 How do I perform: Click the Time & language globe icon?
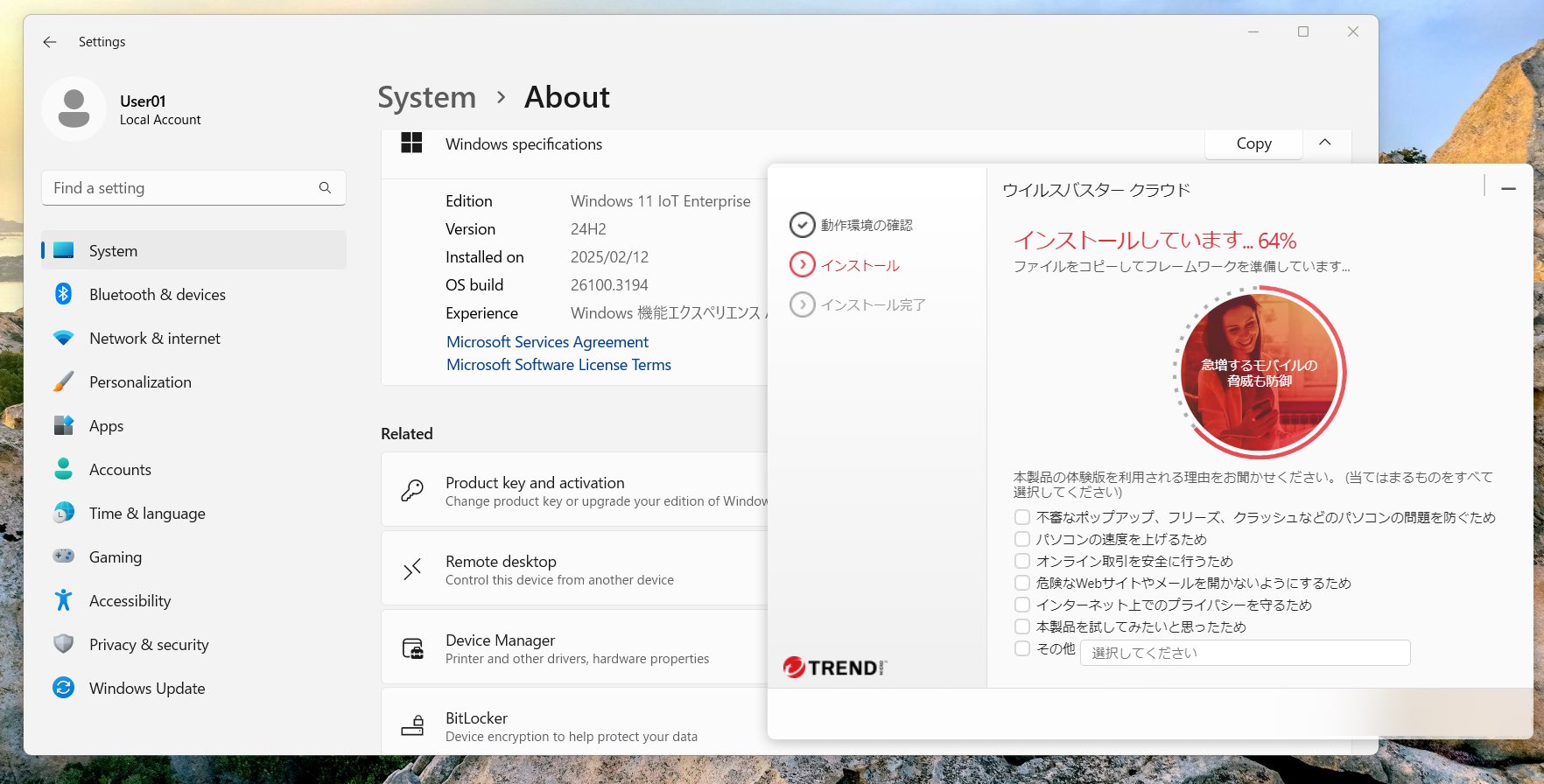pyautogui.click(x=64, y=514)
